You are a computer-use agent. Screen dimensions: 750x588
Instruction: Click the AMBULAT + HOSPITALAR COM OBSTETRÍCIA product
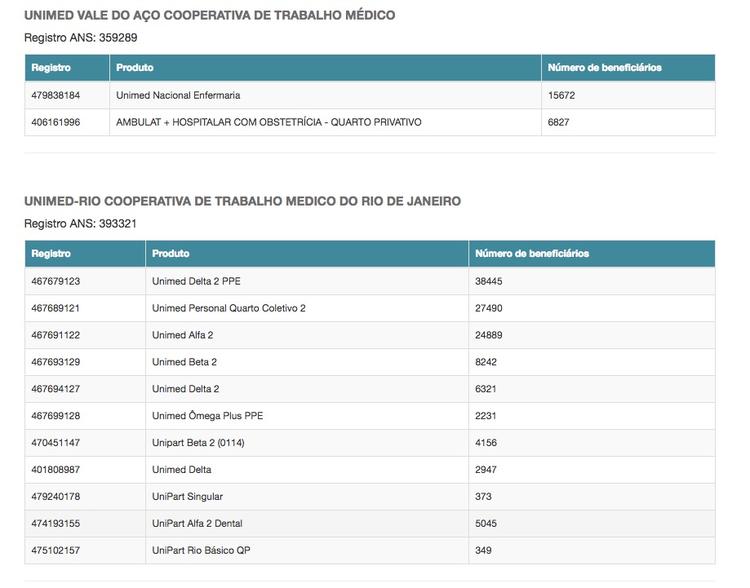[268, 122]
